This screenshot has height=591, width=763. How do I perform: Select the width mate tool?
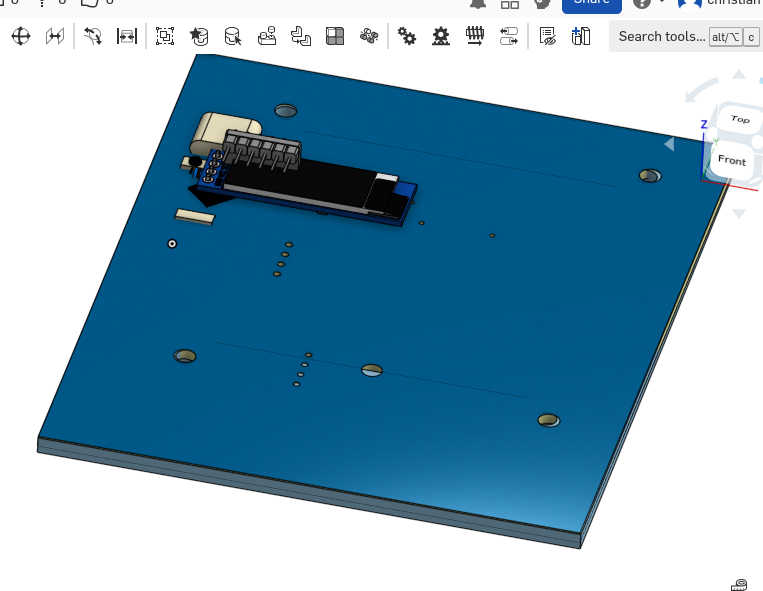[x=127, y=36]
